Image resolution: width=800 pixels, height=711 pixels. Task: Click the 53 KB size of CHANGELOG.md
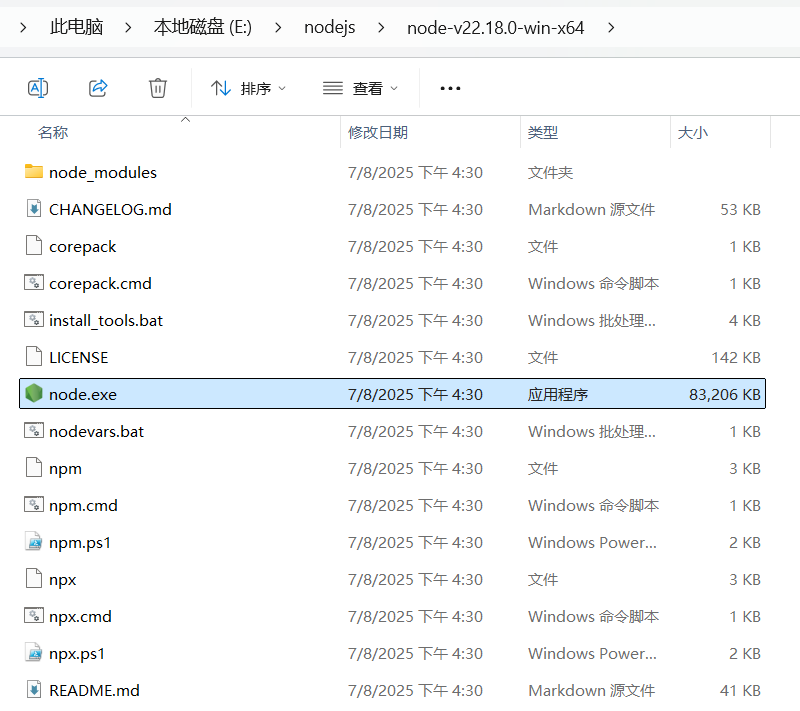[740, 209]
